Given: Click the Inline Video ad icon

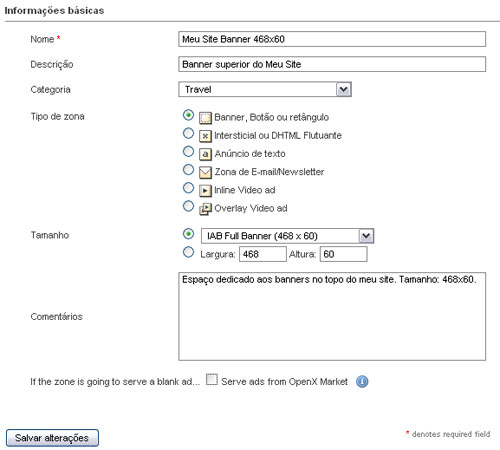Looking at the screenshot, I should click(205, 190).
